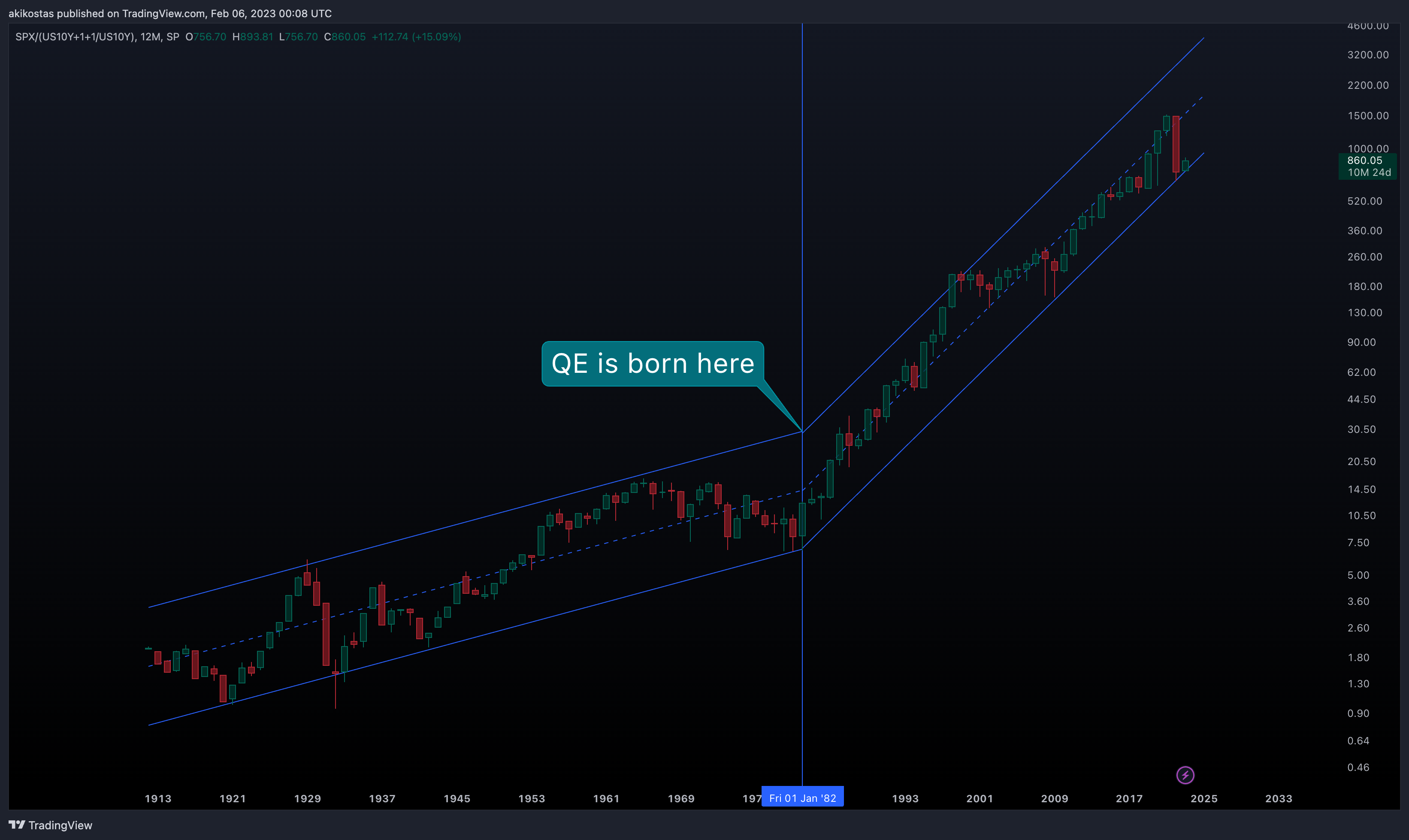Click the 520.00 price axis label

pos(1364,202)
